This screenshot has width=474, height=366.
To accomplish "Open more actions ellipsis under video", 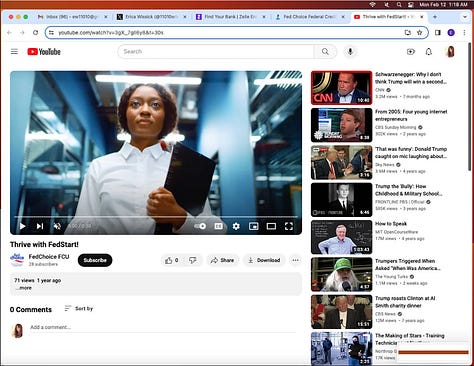I will click(295, 260).
